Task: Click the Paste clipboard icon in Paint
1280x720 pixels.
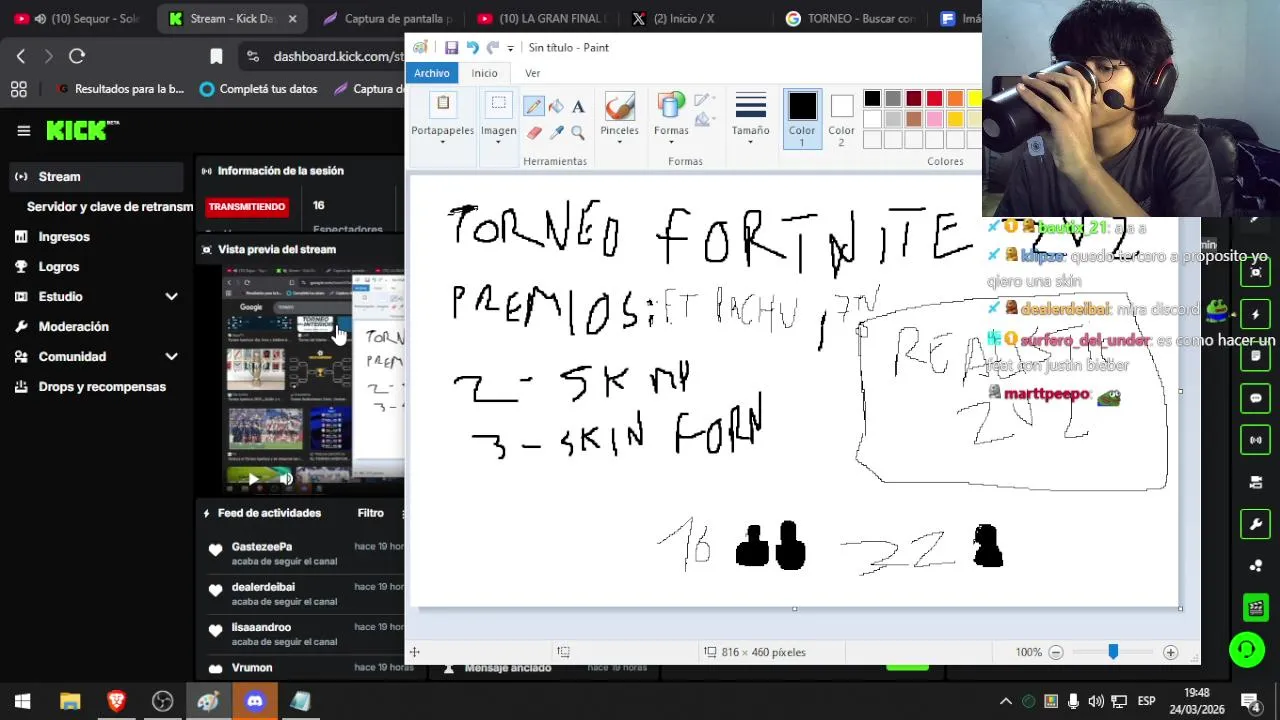Action: (443, 105)
